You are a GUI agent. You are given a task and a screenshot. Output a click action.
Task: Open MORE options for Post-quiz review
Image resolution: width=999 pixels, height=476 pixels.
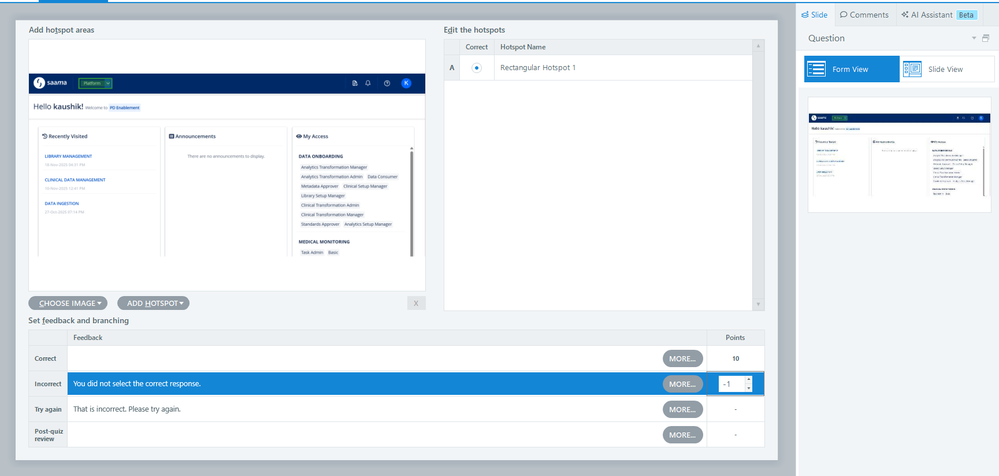(682, 435)
